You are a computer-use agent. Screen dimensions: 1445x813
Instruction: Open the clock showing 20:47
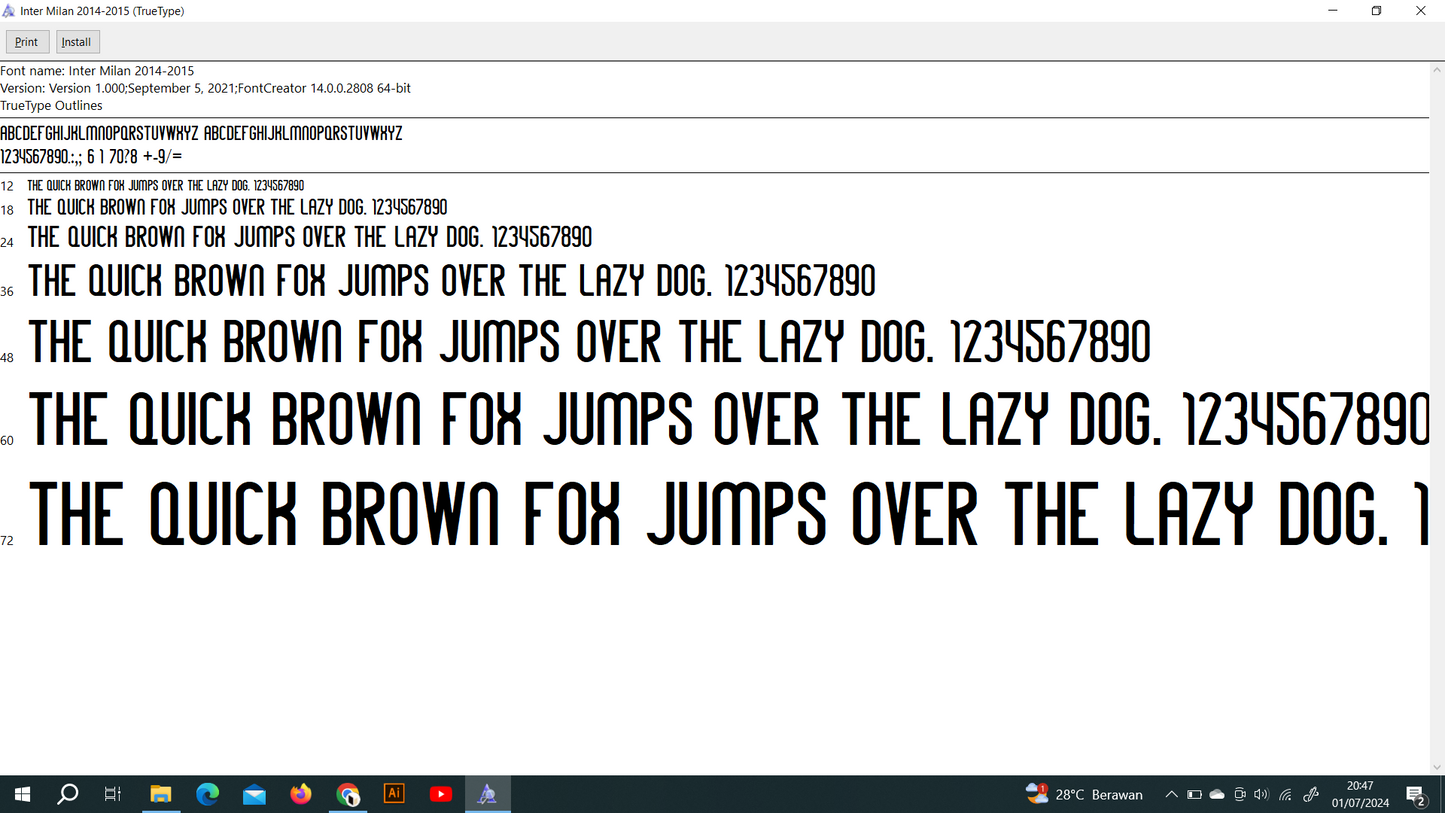[1360, 794]
